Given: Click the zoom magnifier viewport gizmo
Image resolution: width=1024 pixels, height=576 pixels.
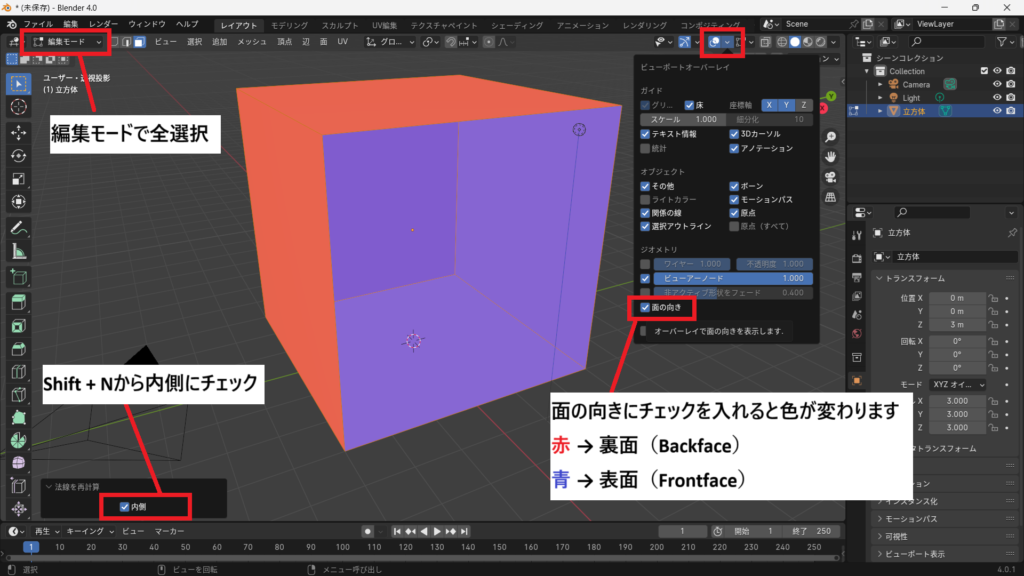Looking at the screenshot, I should tap(830, 137).
